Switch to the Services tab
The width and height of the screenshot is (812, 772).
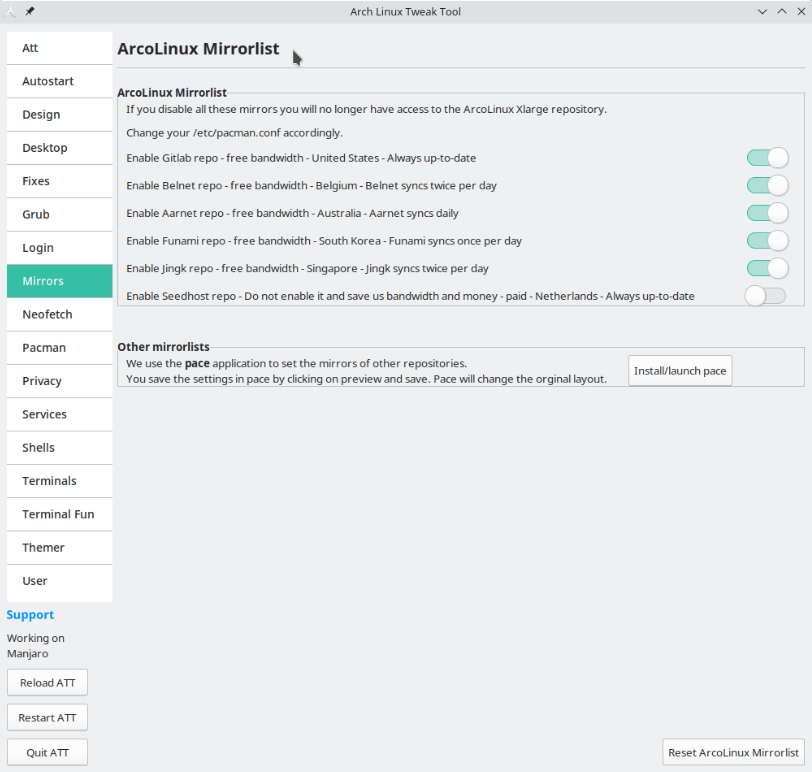click(60, 414)
